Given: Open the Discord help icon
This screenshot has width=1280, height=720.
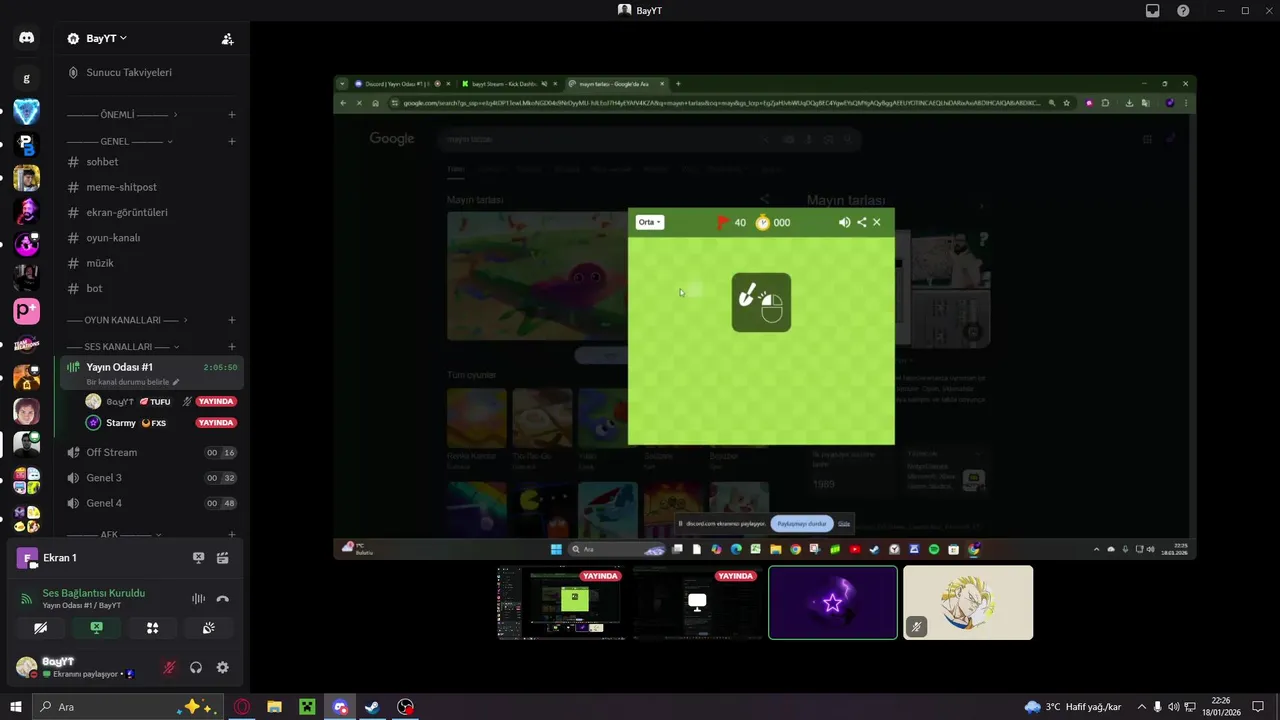Looking at the screenshot, I should [x=1183, y=10].
